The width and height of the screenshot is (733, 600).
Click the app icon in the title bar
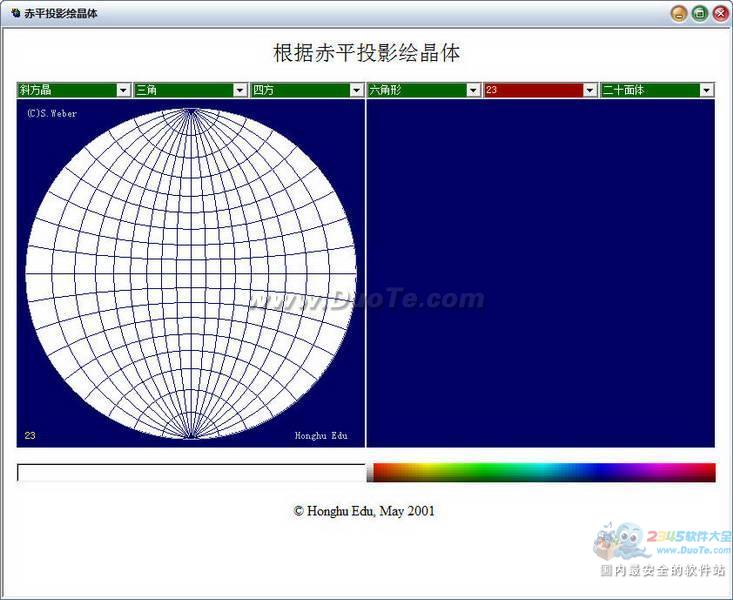[x=15, y=13]
